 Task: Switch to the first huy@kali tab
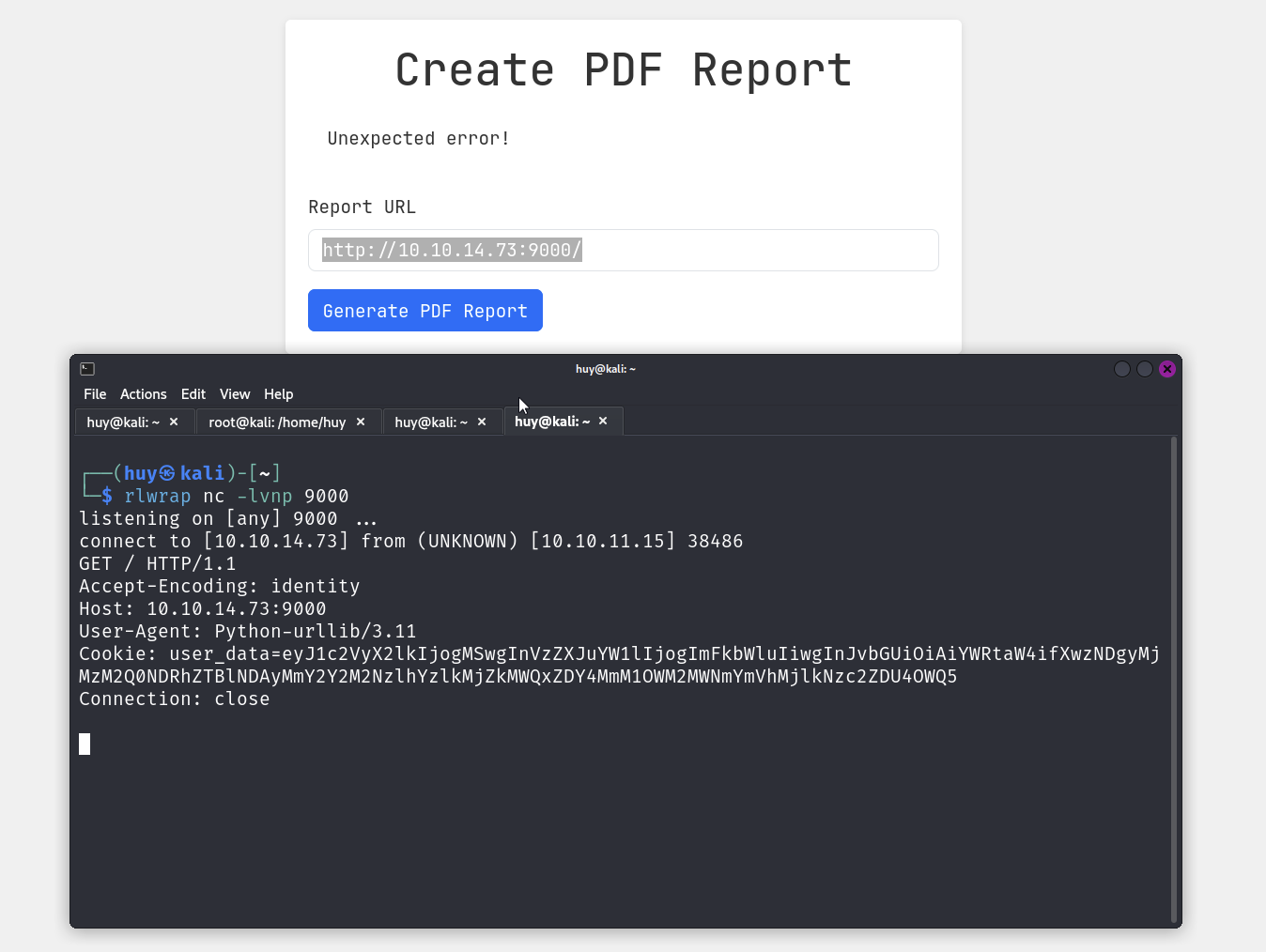click(x=123, y=422)
